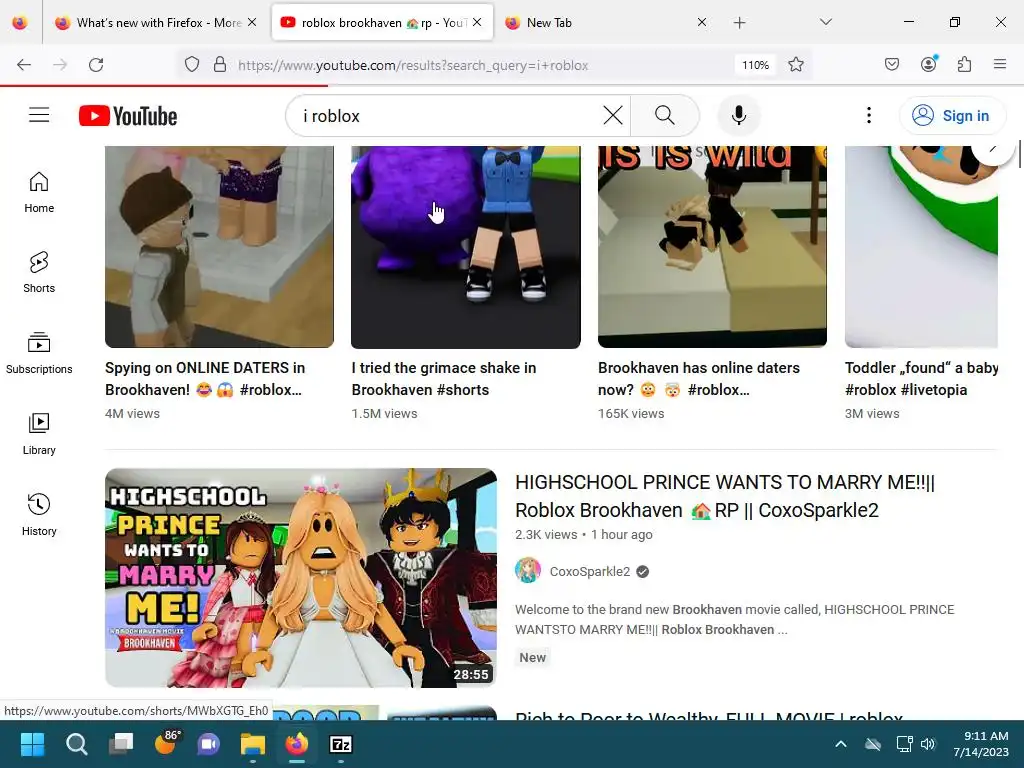Open 'Brookhaven has online daters now?' title
This screenshot has height=768, width=1024.
click(699, 379)
